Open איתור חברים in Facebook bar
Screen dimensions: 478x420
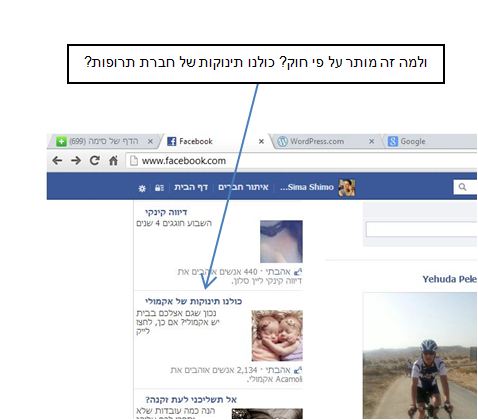(243, 187)
